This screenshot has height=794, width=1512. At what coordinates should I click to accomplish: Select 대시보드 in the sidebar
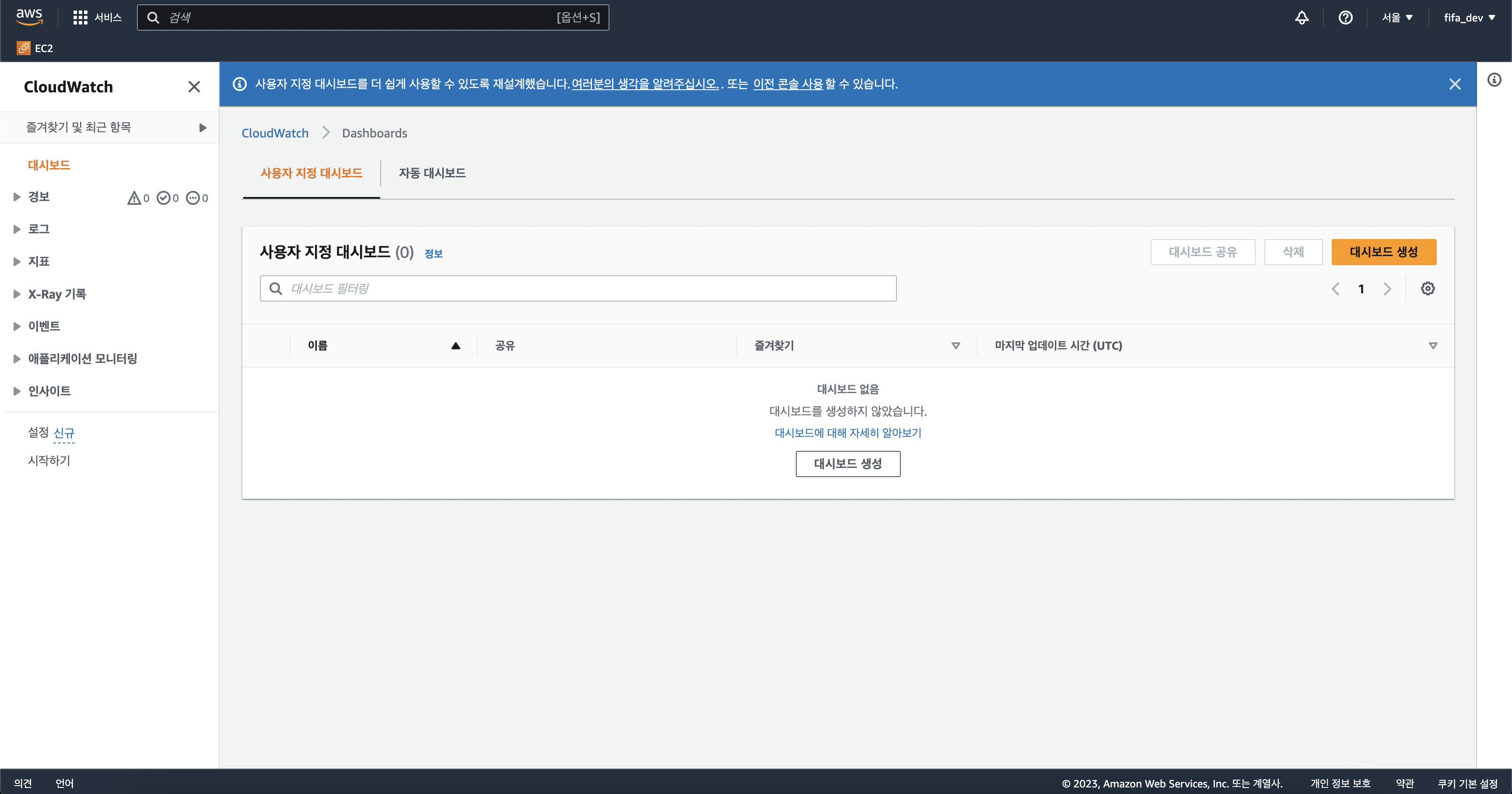click(49, 165)
